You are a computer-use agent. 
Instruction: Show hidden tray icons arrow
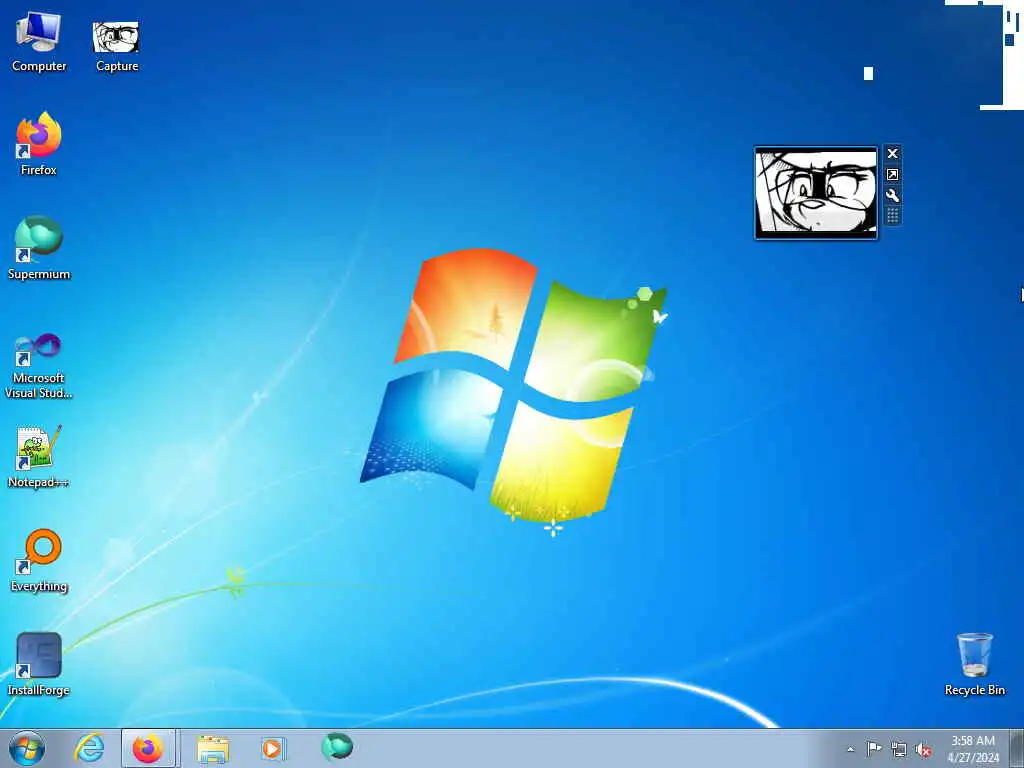point(850,749)
